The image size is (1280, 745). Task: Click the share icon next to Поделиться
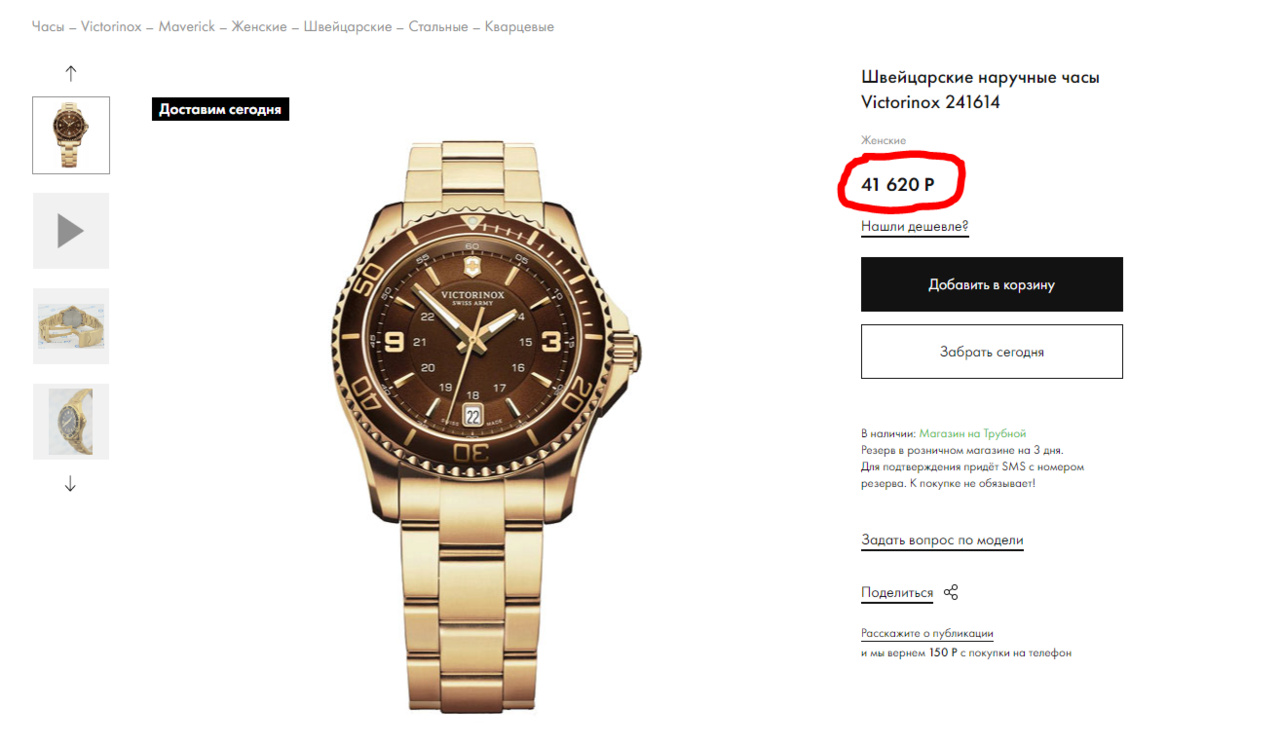951,592
